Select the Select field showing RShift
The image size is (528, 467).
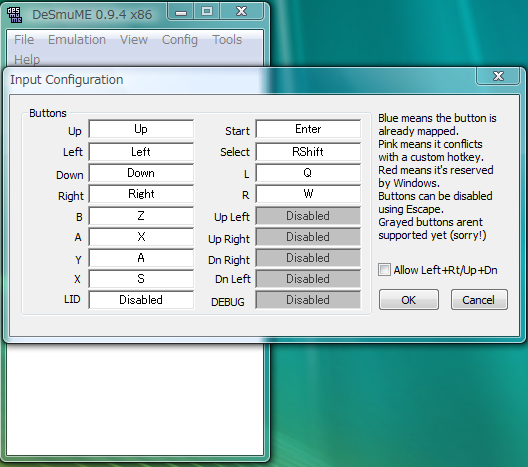308,152
